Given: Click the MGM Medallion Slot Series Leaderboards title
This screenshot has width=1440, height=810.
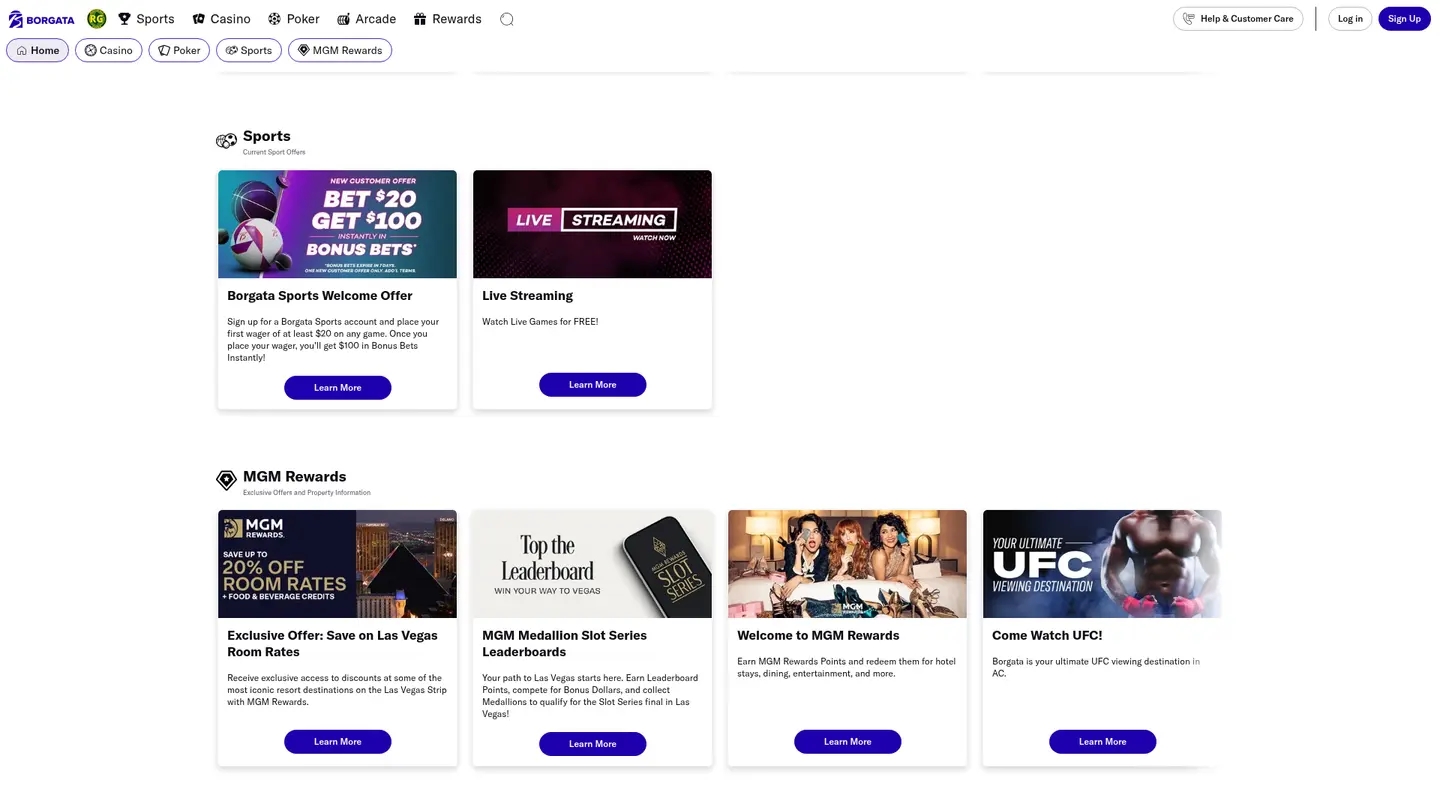Looking at the screenshot, I should [565, 644].
